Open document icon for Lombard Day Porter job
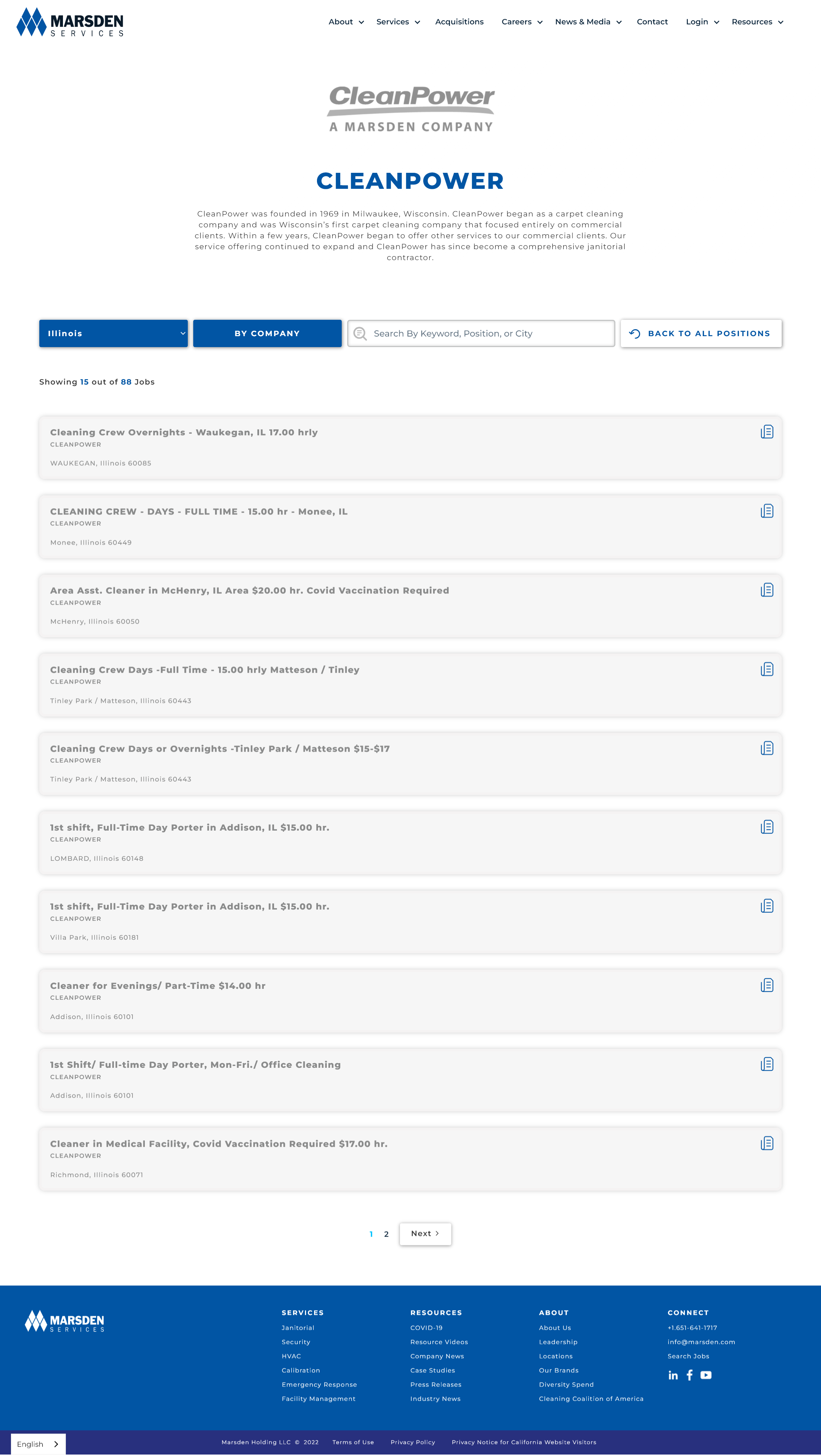The image size is (821, 1456). [767, 827]
